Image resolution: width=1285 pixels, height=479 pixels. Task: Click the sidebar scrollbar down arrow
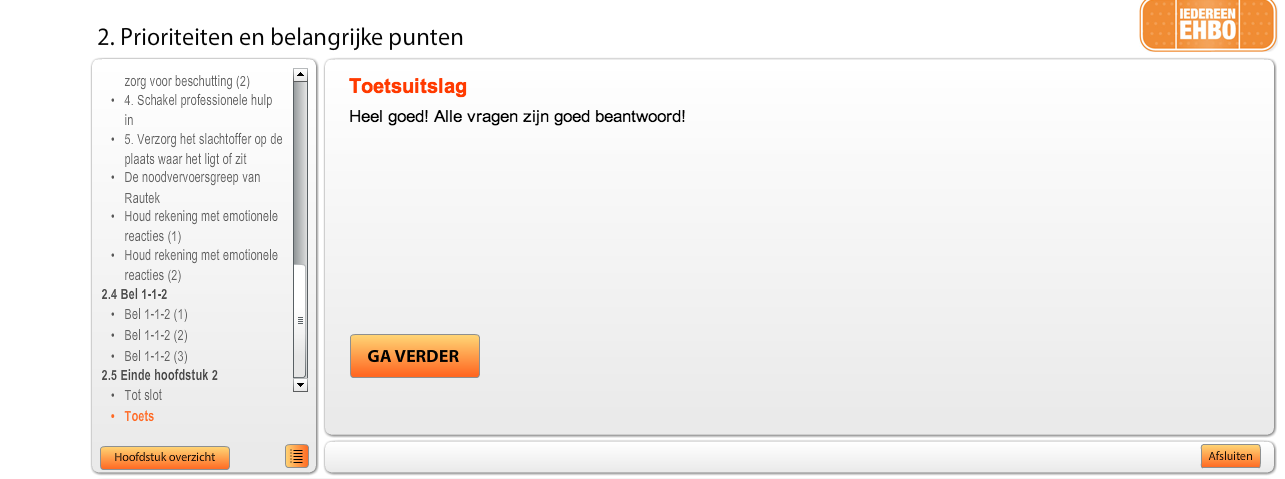coord(300,385)
